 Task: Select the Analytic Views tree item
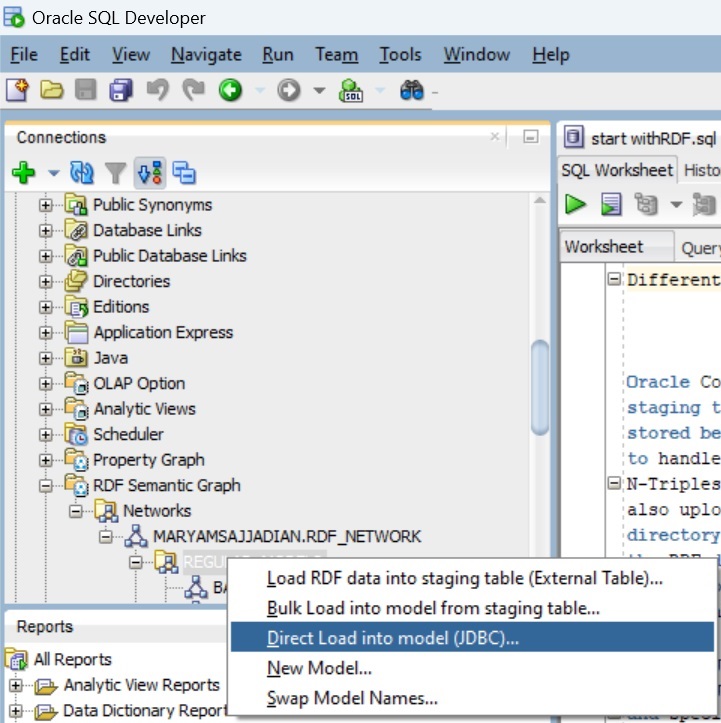pyautogui.click(x=145, y=409)
